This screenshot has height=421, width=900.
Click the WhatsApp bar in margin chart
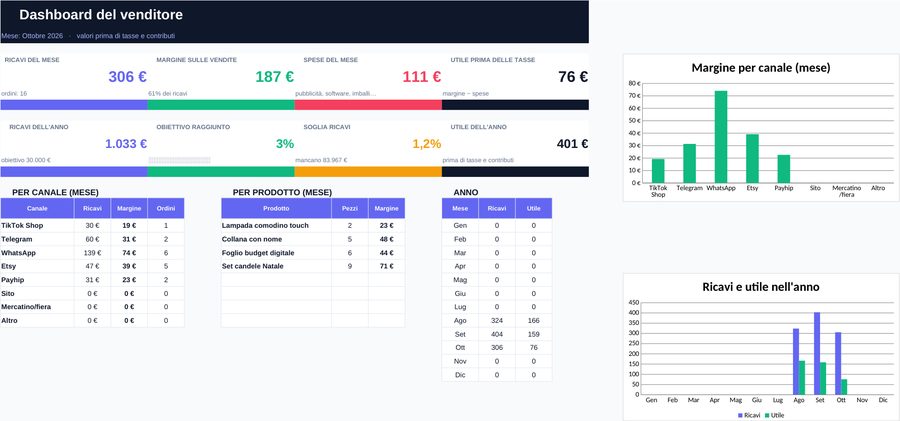[x=721, y=137]
